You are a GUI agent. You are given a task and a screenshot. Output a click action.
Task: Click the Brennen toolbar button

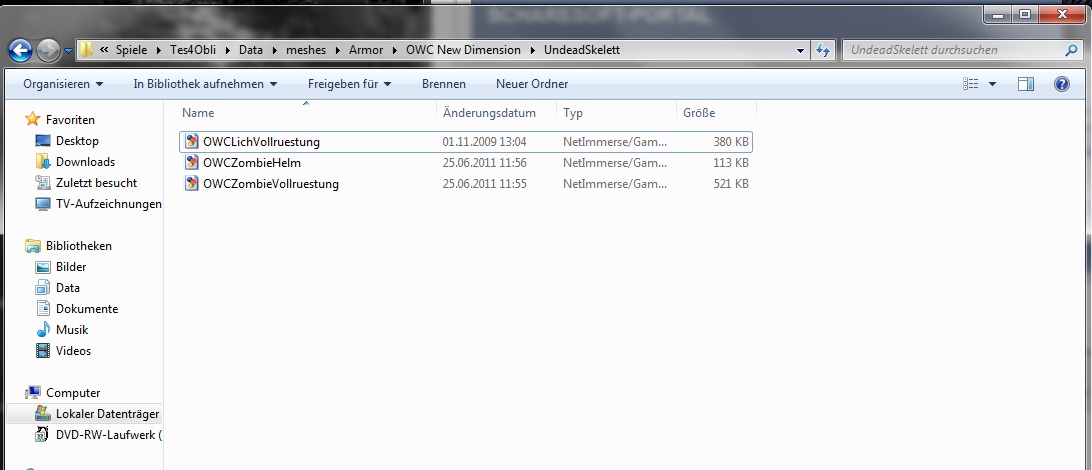443,84
